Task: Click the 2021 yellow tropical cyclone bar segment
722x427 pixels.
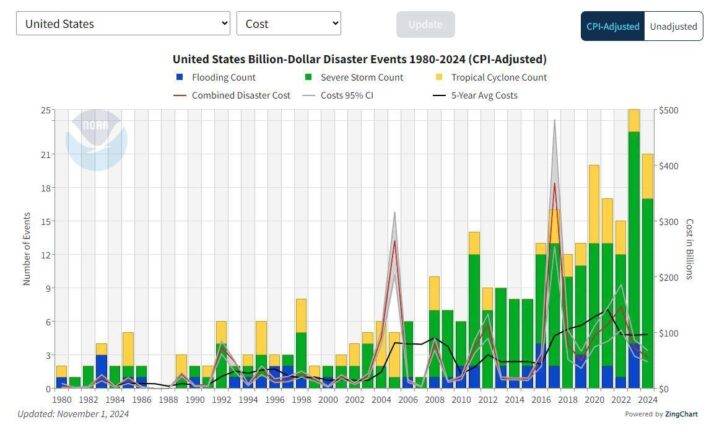Action: [607, 221]
